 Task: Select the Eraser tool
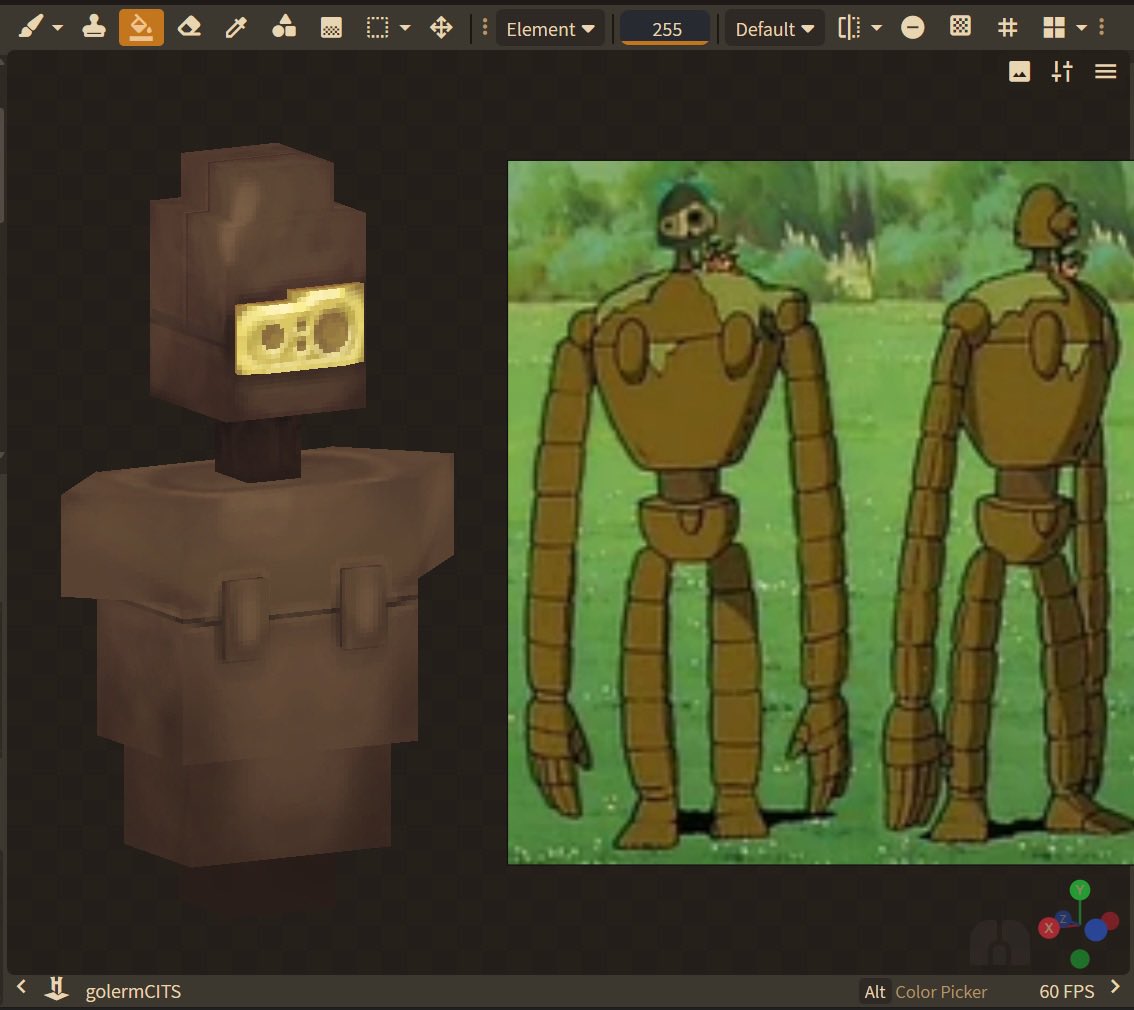point(189,28)
